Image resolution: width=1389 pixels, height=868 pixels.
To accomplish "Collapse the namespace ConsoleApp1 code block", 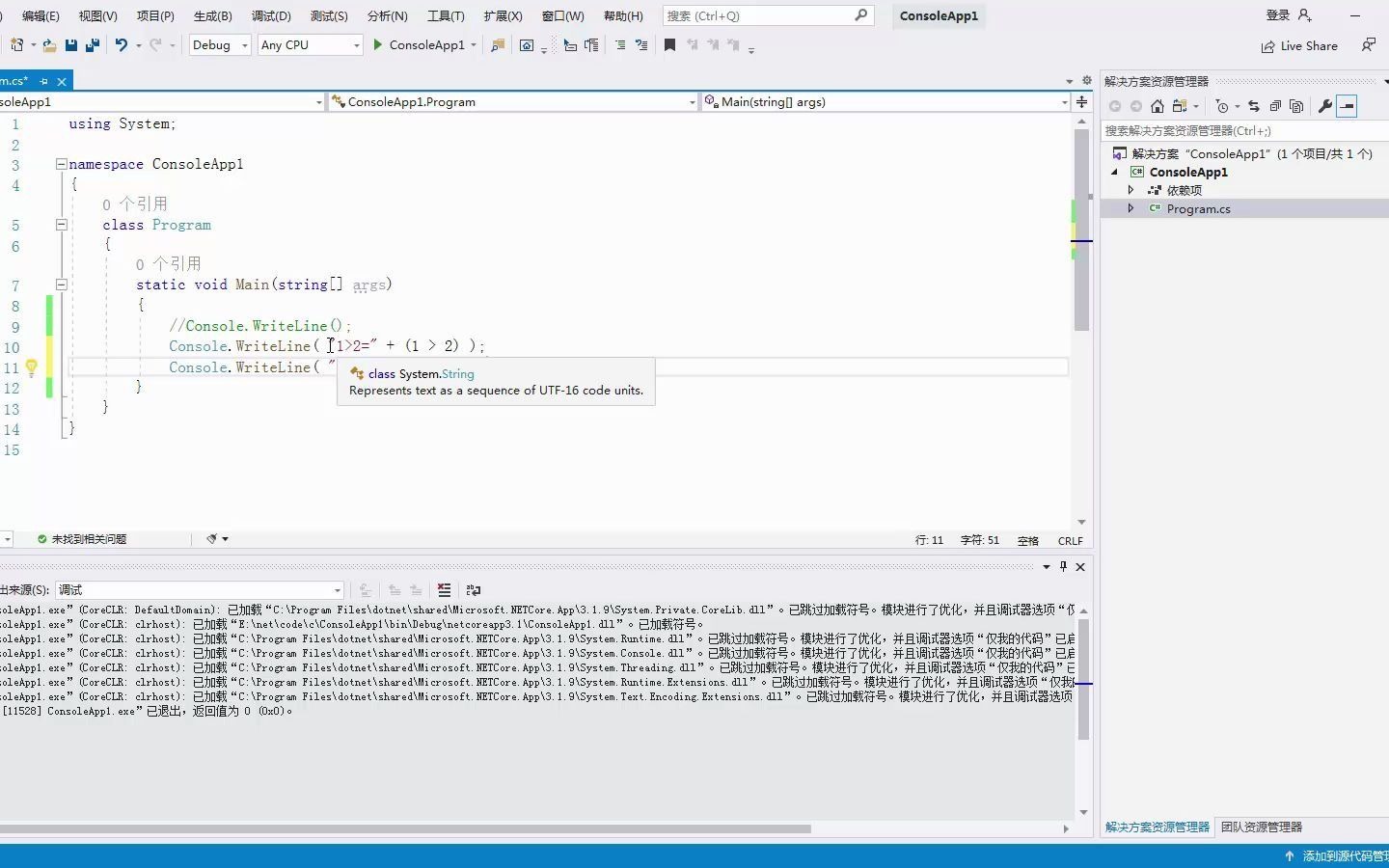I will [61, 164].
